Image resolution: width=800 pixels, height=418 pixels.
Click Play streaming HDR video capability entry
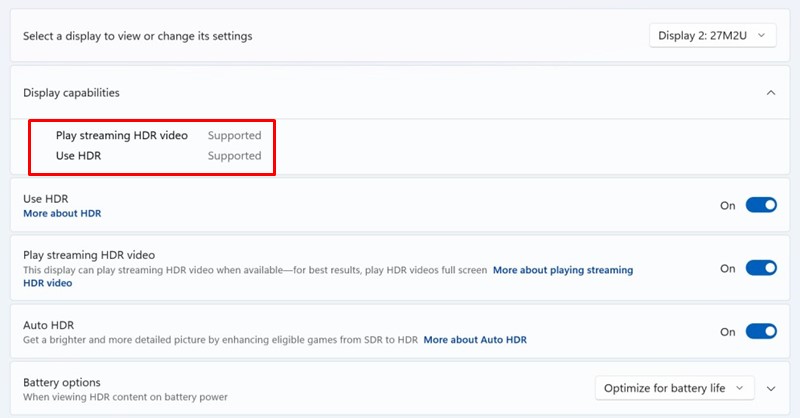[x=122, y=135]
